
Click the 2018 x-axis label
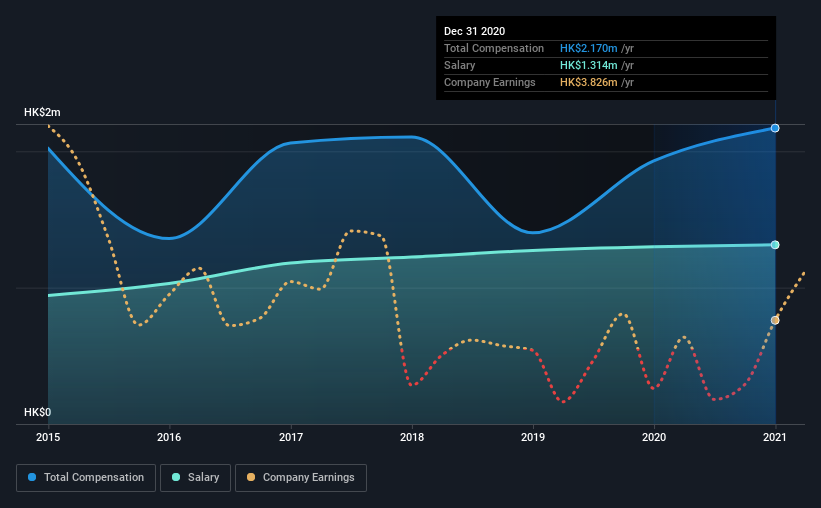(412, 437)
